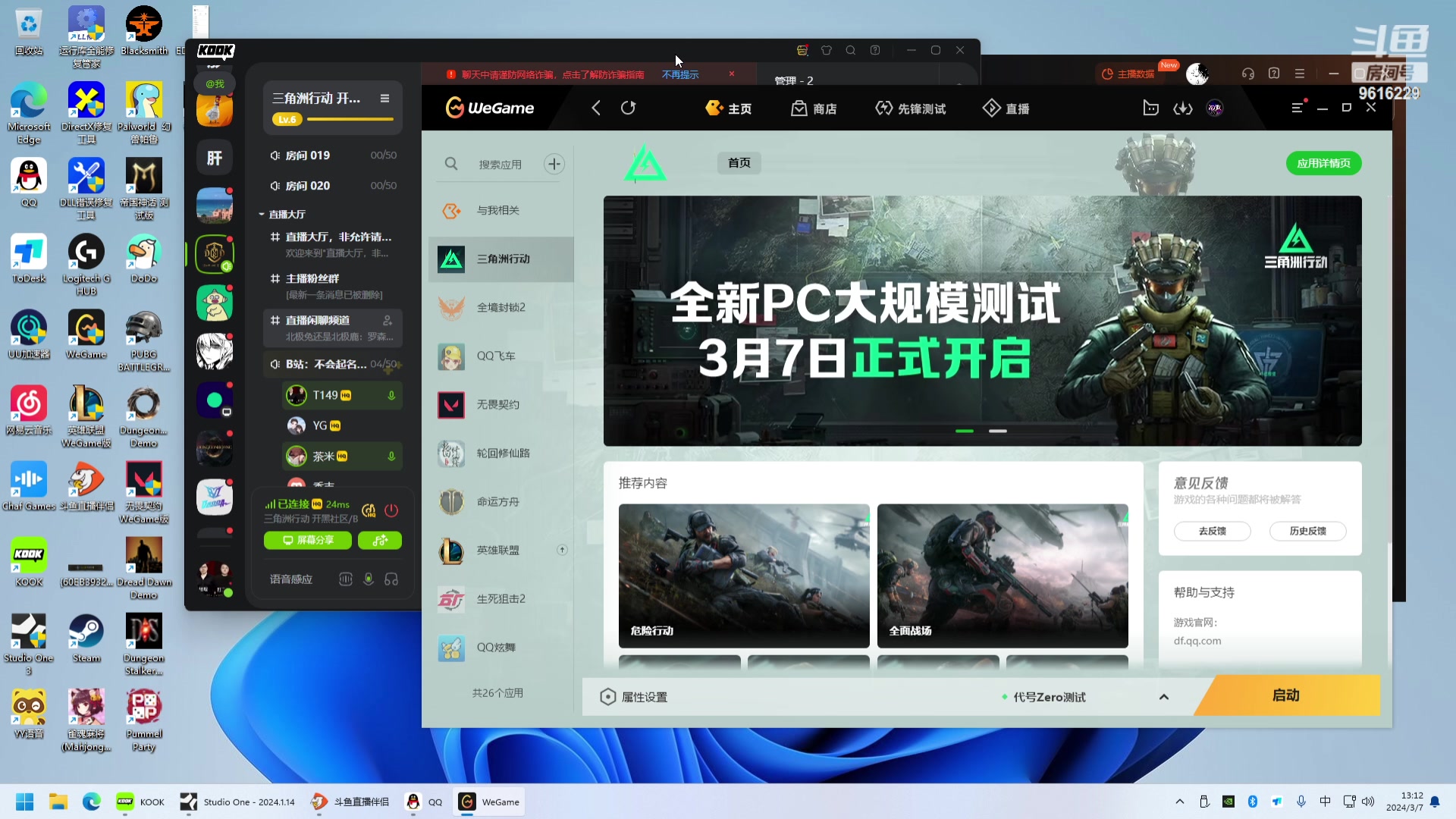Go back in WeGame navigation
The height and width of the screenshot is (819, 1456).
coord(596,108)
